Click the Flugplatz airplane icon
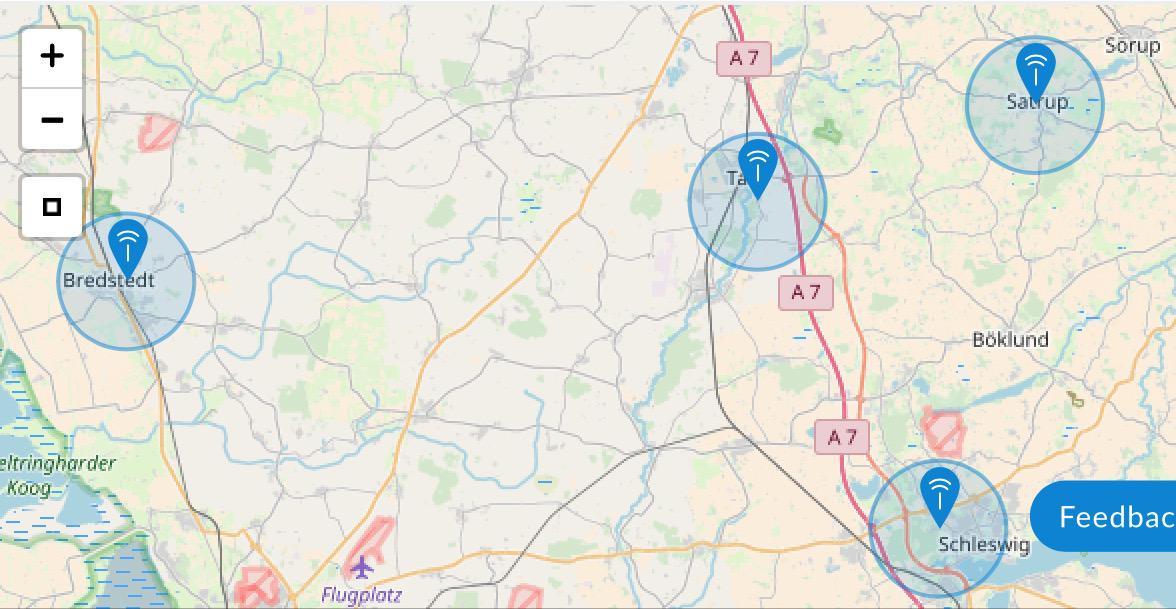 tap(362, 566)
